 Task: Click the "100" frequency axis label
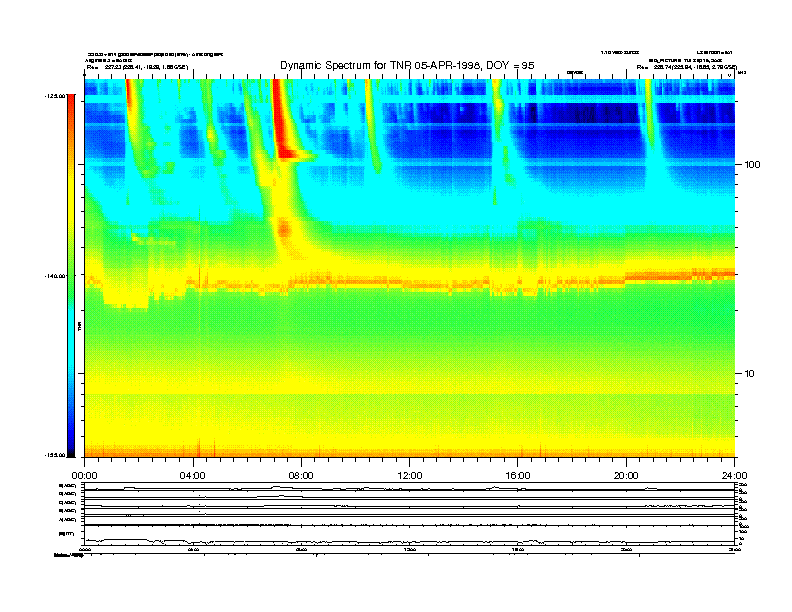pos(752,165)
